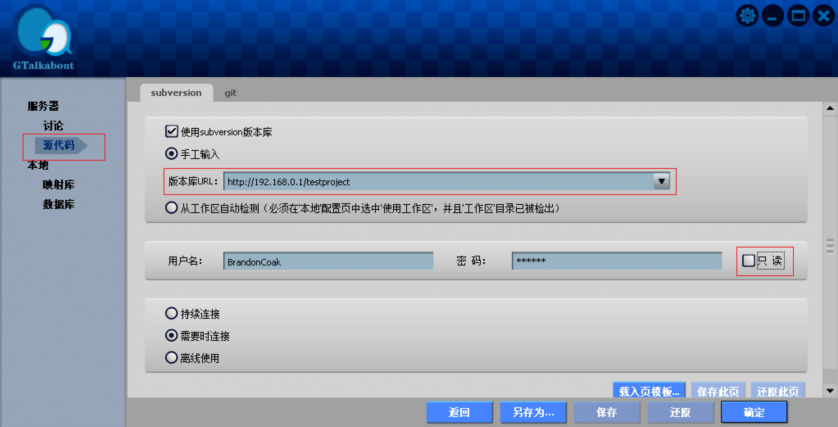Click the 载入页模板... button

pos(649,391)
